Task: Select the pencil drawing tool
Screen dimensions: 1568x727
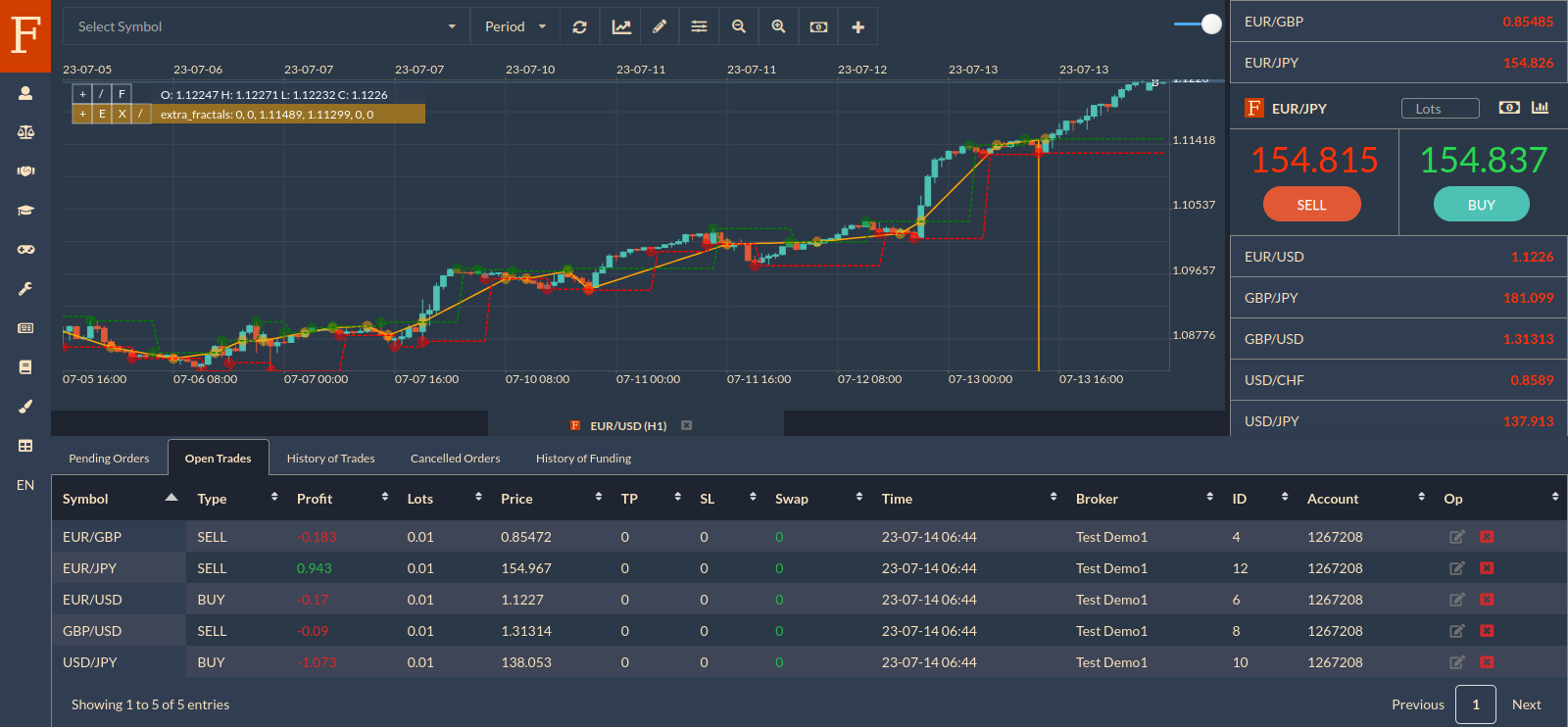Action: [x=660, y=26]
